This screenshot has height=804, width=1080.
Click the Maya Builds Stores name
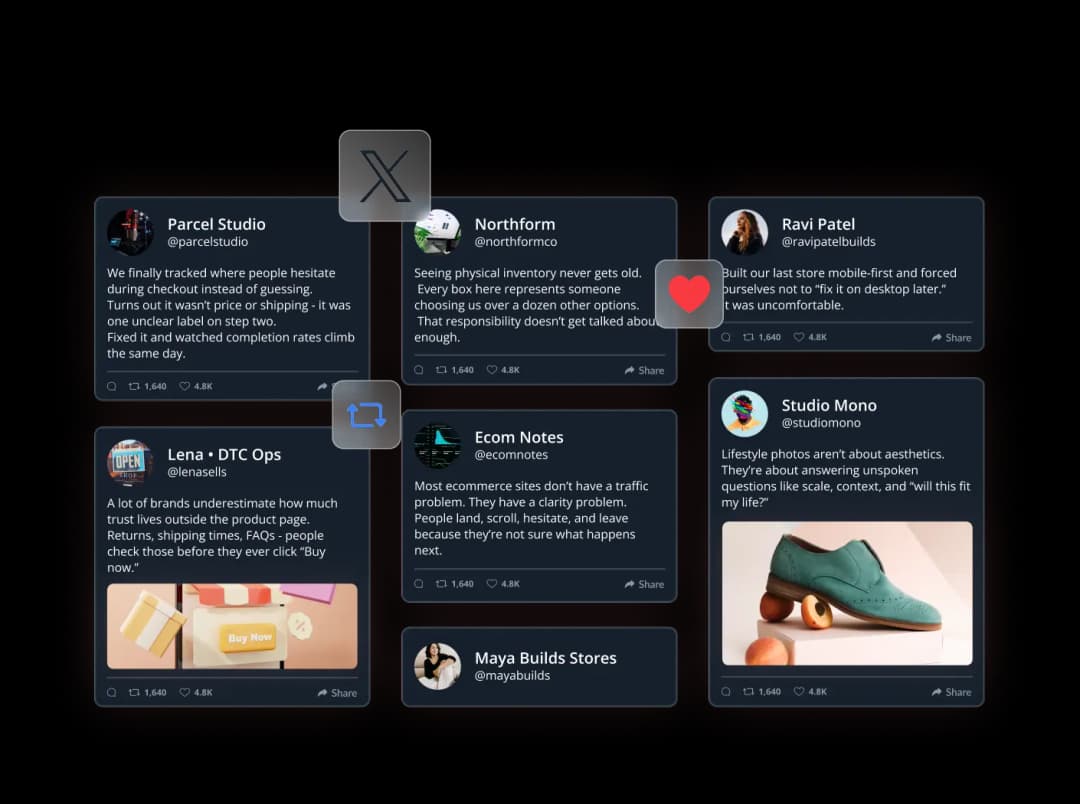point(546,658)
